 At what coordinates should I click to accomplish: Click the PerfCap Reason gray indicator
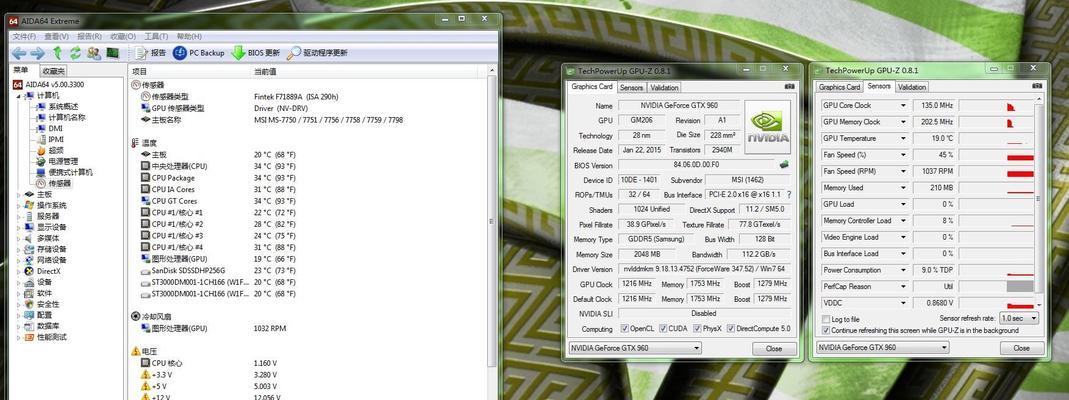(1021, 286)
